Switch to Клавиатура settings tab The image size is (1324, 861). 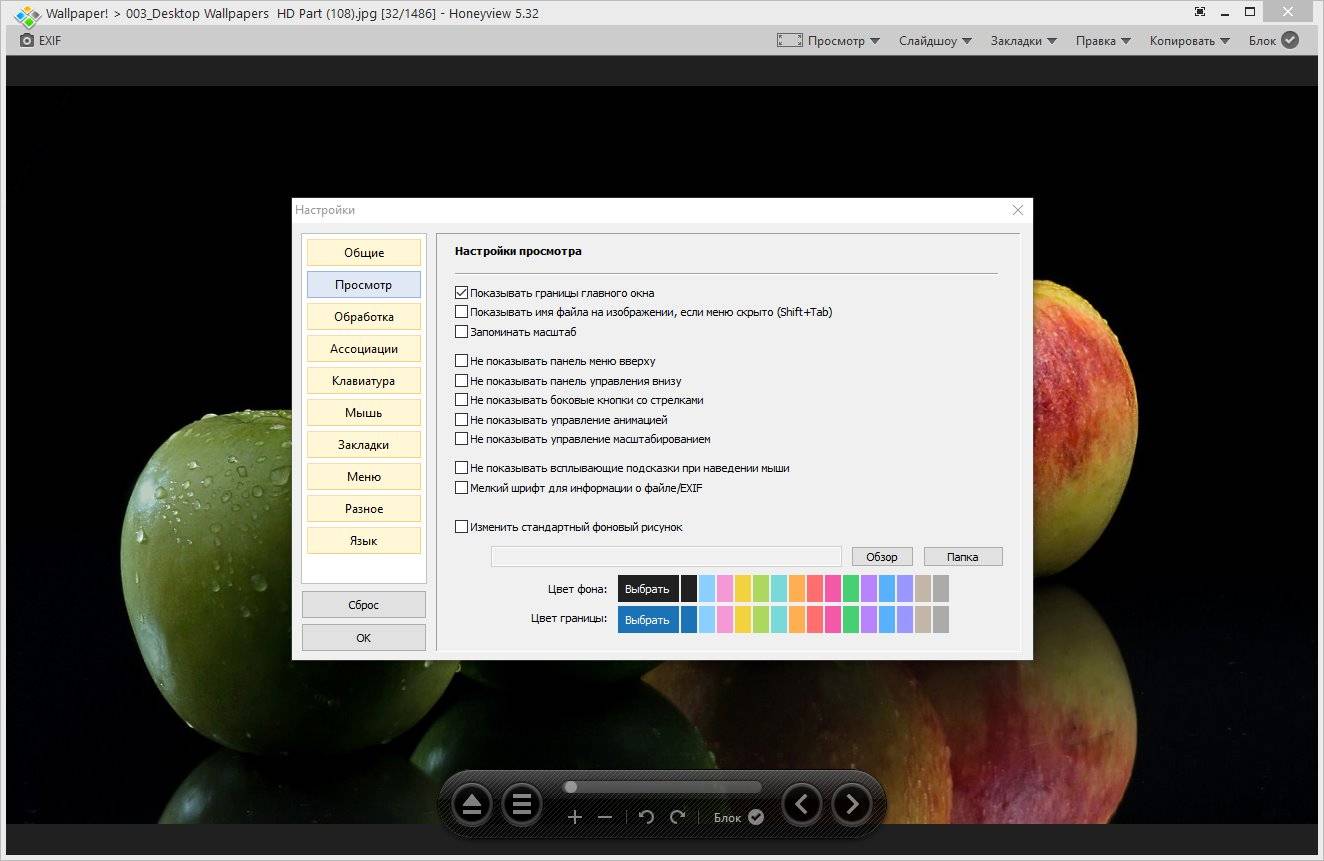364,381
